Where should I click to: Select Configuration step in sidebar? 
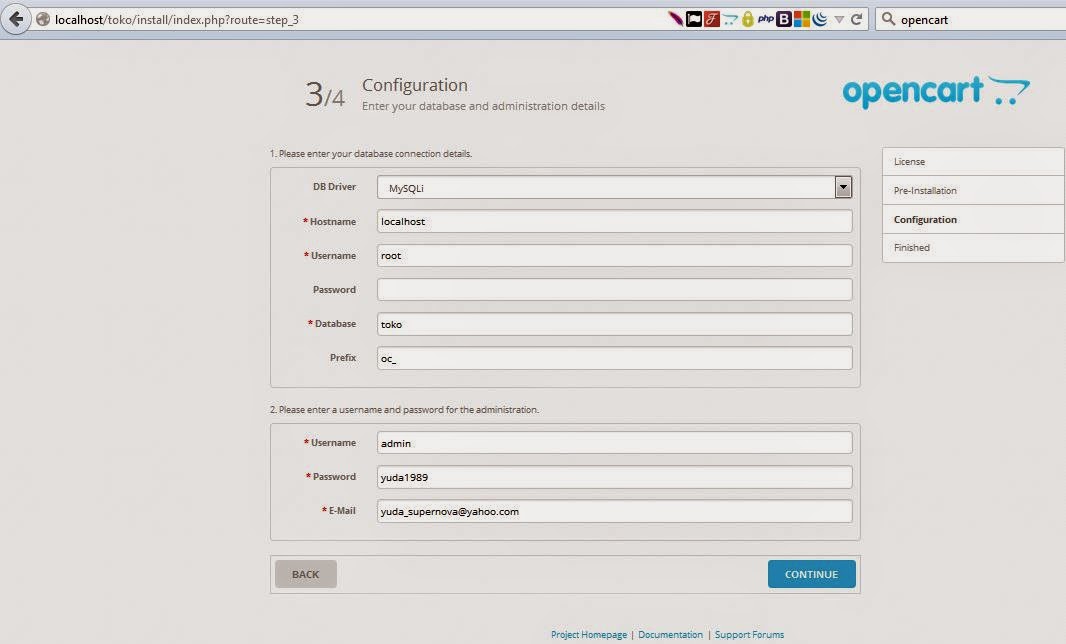tap(973, 219)
